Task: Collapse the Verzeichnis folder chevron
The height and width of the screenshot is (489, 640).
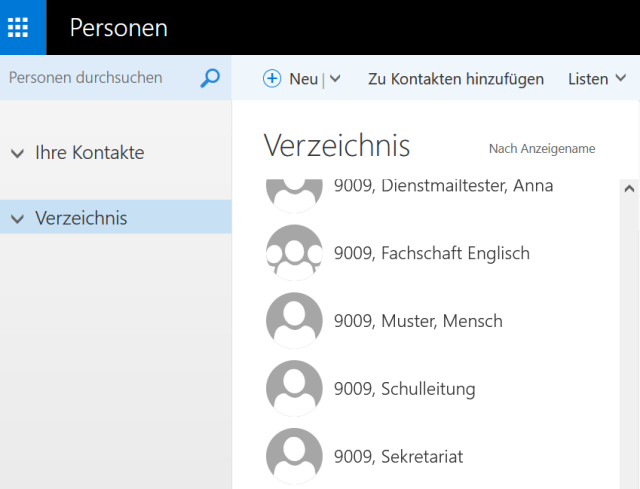Action: (x=17, y=218)
